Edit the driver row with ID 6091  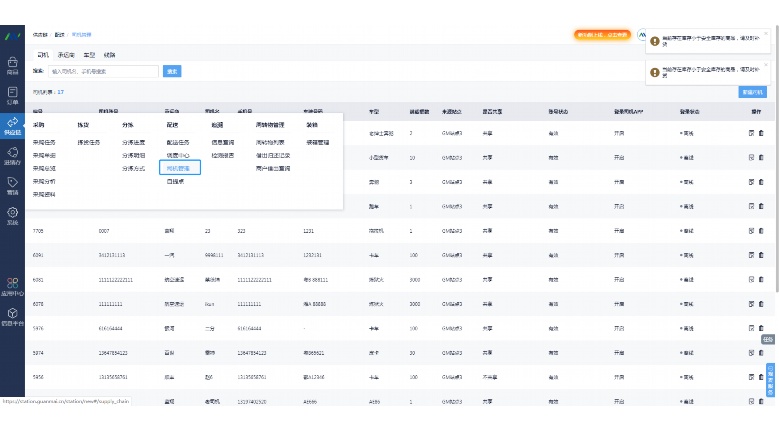click(x=751, y=255)
